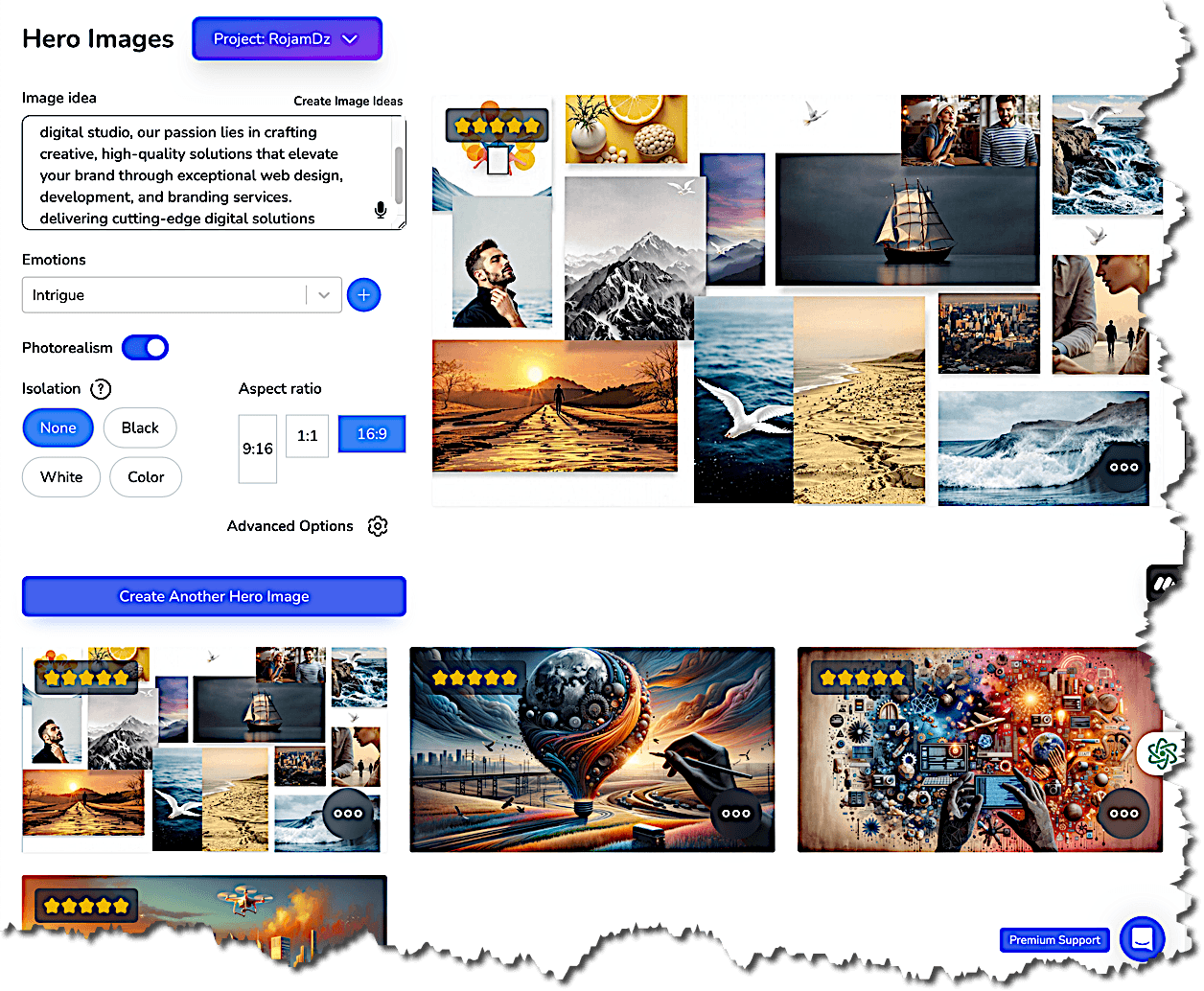Click the Premium Support label

pyautogui.click(x=1054, y=940)
